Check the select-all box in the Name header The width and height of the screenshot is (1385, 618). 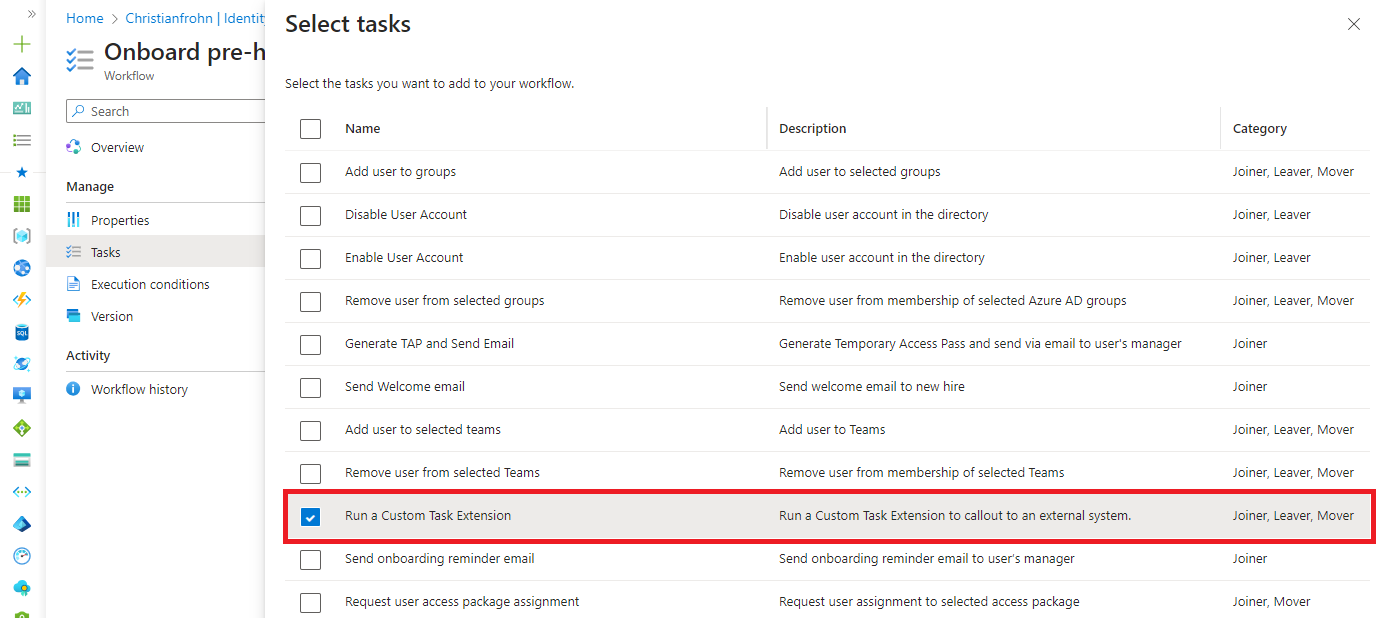click(310, 128)
